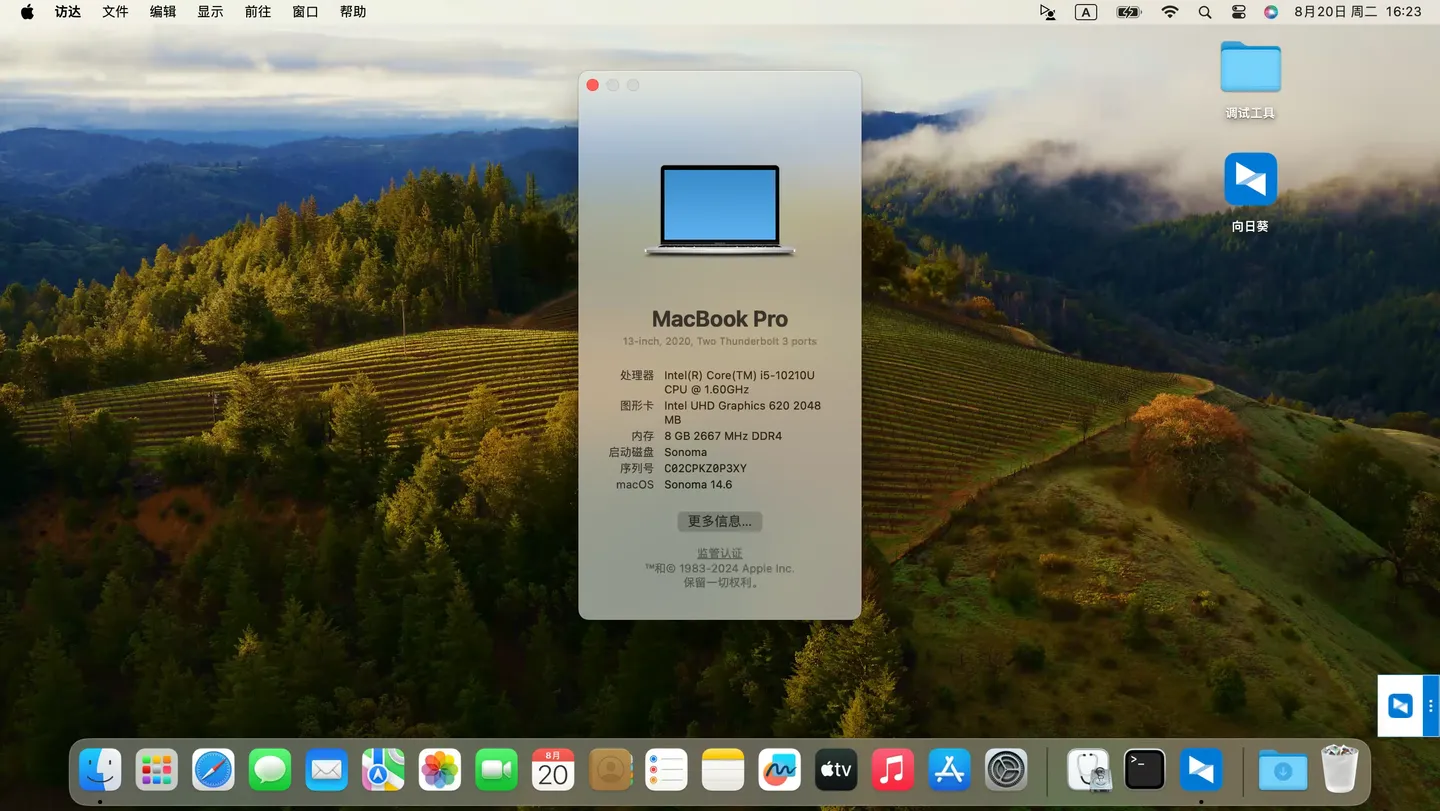Expand the Sunlogin floating widget options
This screenshot has height=811, width=1440.
(1432, 706)
